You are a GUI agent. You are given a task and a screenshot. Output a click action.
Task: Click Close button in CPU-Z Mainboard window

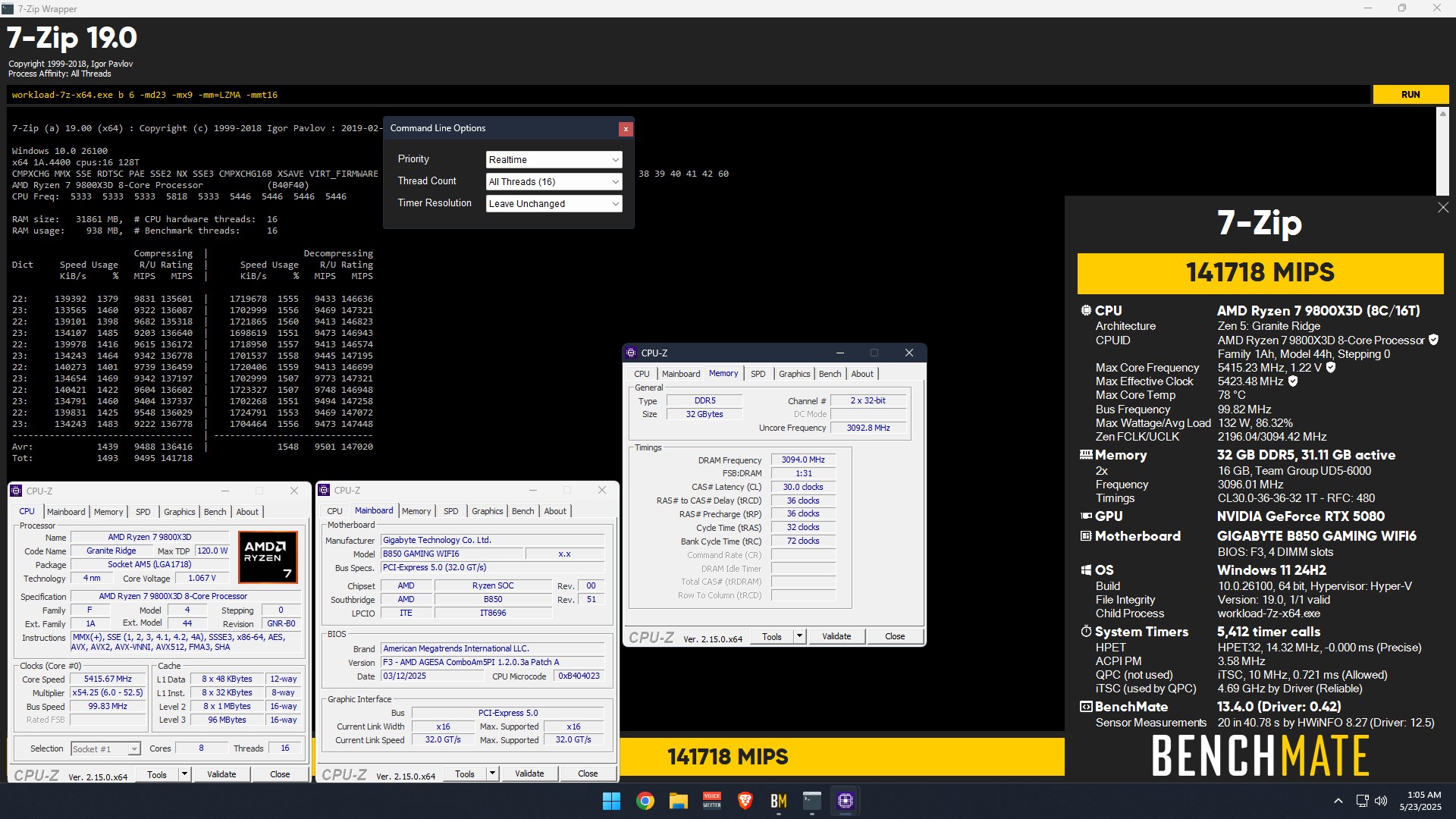point(588,774)
